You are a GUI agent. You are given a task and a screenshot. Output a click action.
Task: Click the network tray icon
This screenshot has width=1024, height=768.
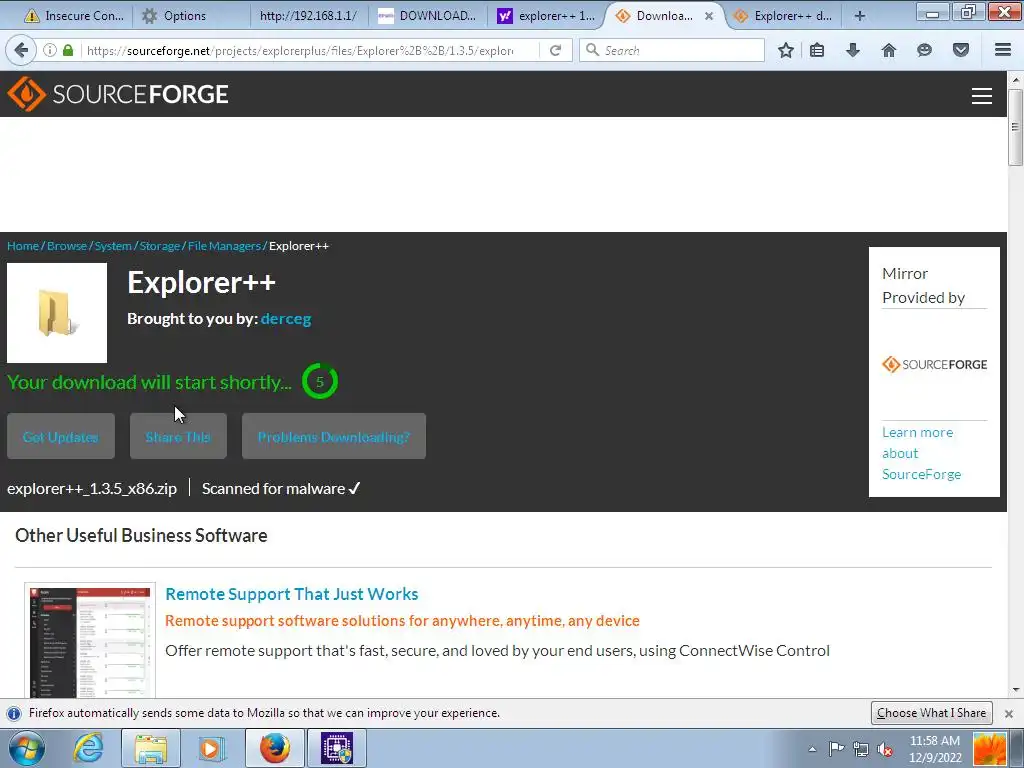pos(861,749)
